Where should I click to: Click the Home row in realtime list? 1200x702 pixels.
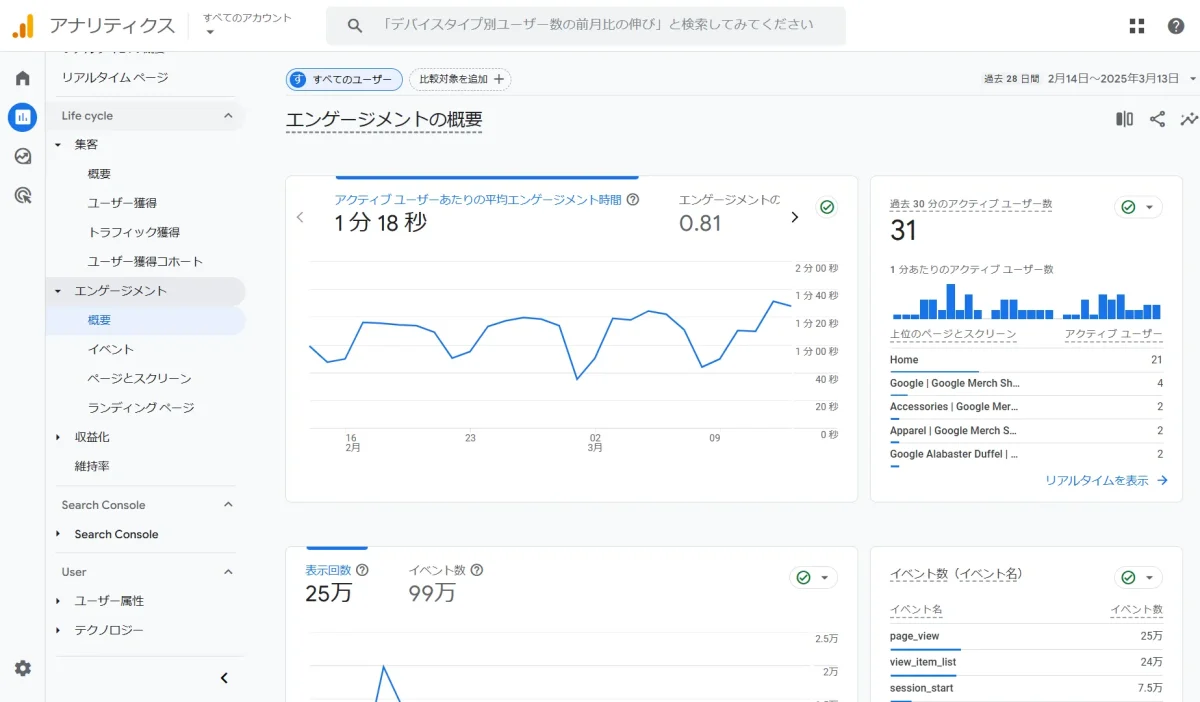[x=1026, y=360]
